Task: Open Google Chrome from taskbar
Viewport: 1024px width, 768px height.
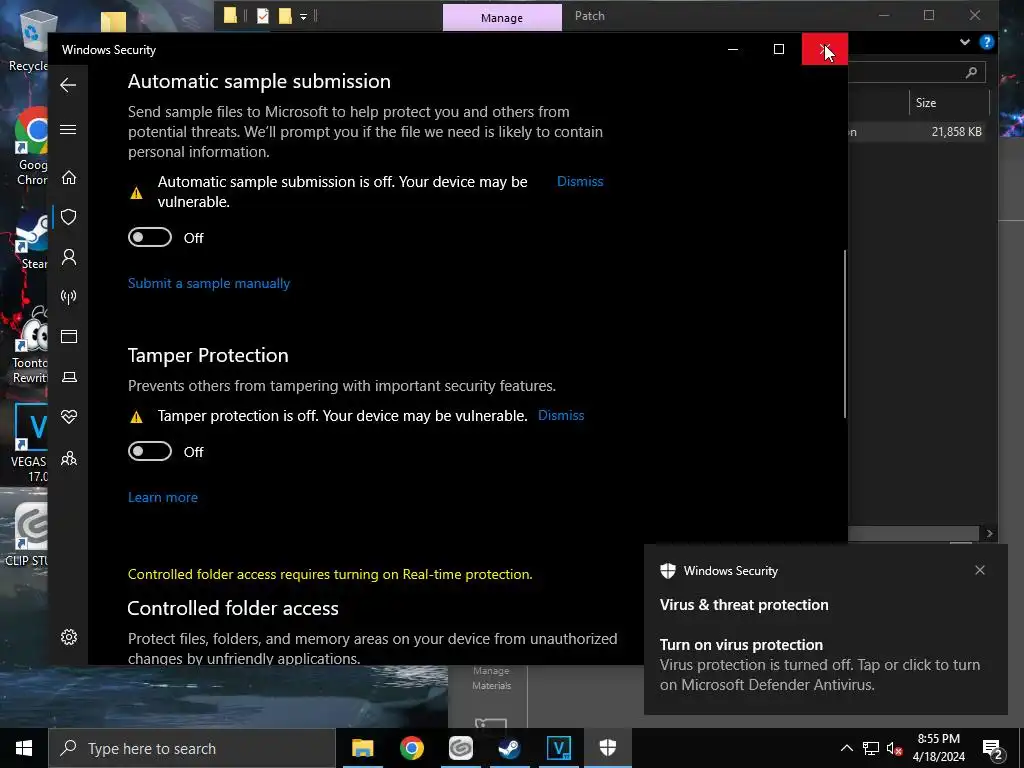Action: coord(411,748)
